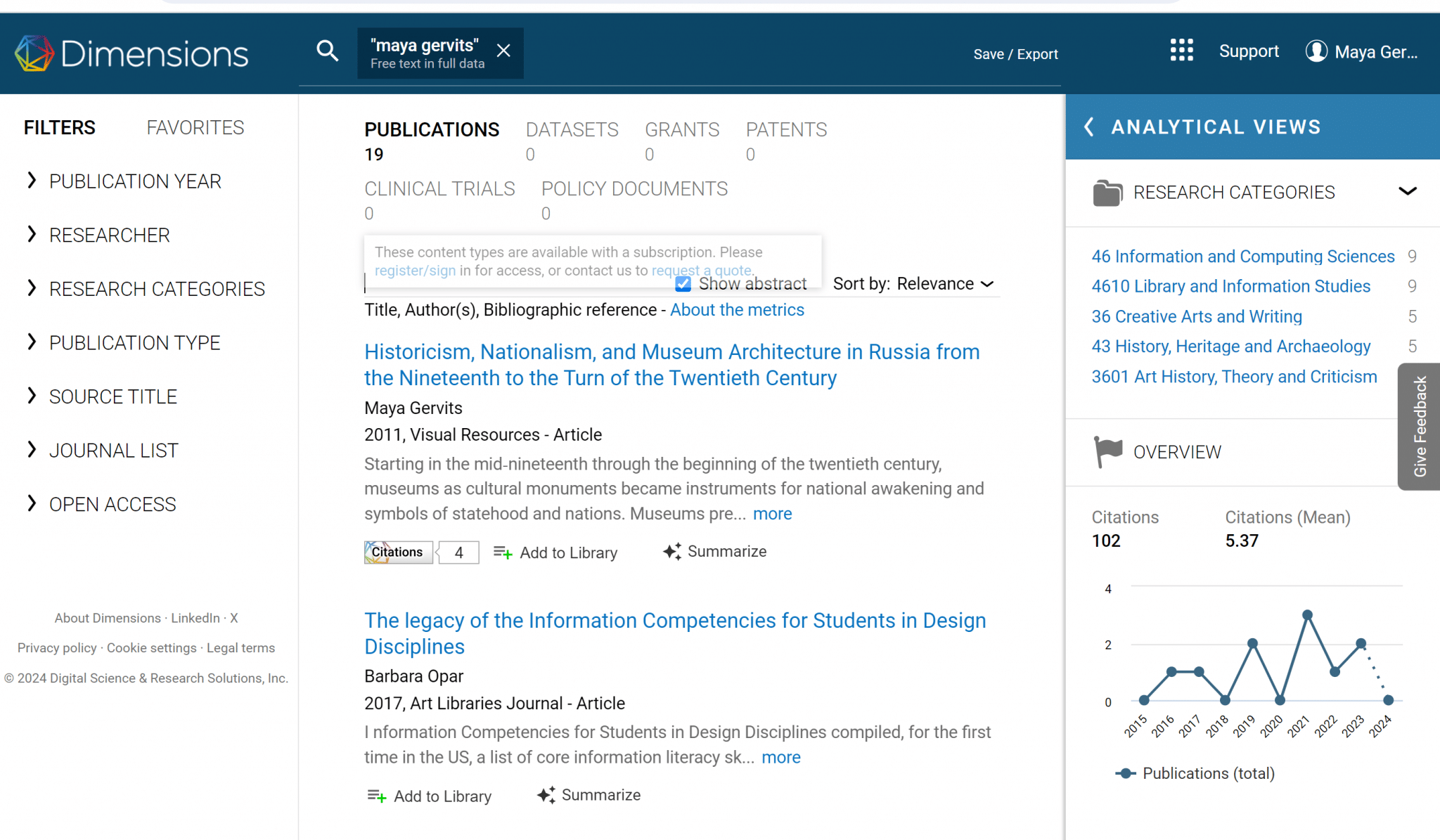The width and height of the screenshot is (1440, 840).
Task: Click more on the Historicism abstract
Action: point(772,514)
